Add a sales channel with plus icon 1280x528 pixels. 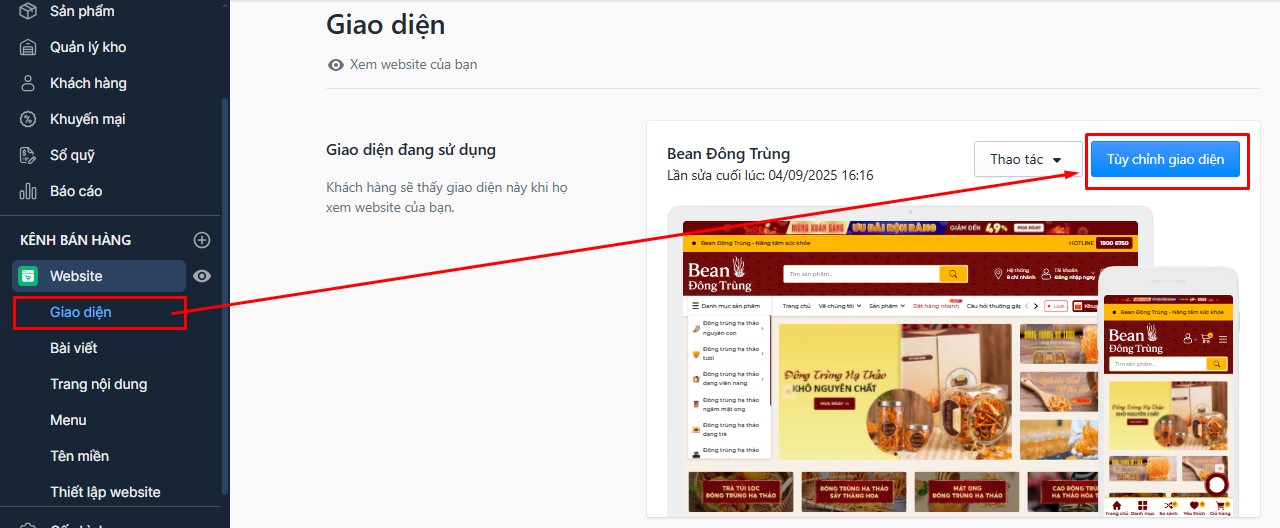(x=202, y=240)
